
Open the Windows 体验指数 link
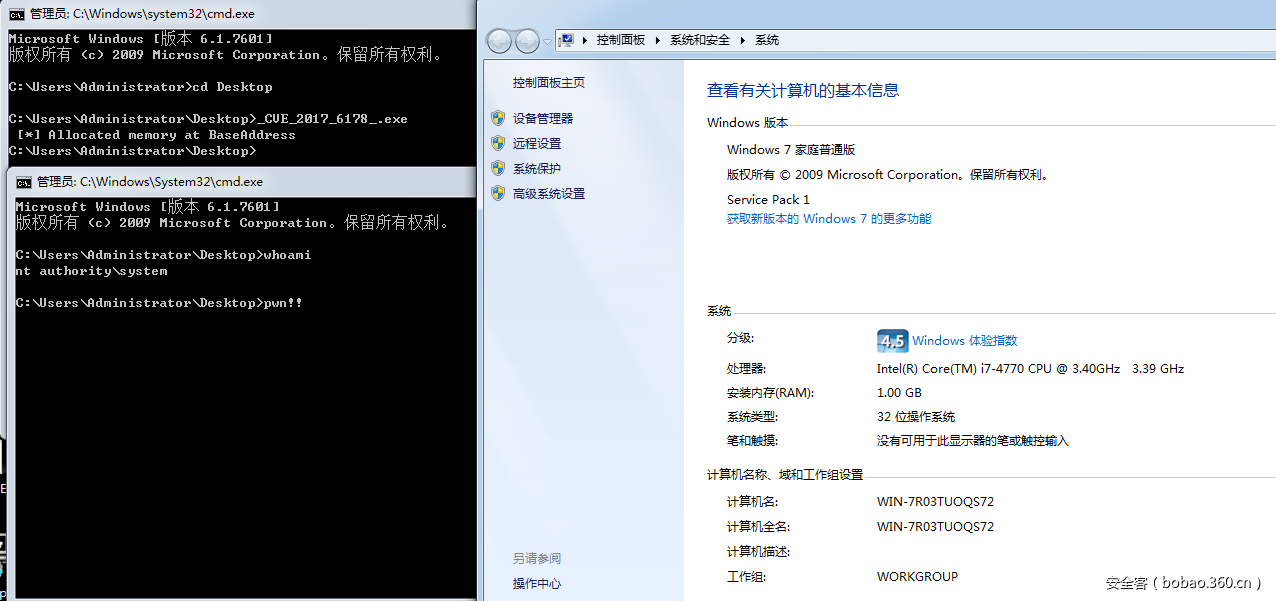pos(962,340)
